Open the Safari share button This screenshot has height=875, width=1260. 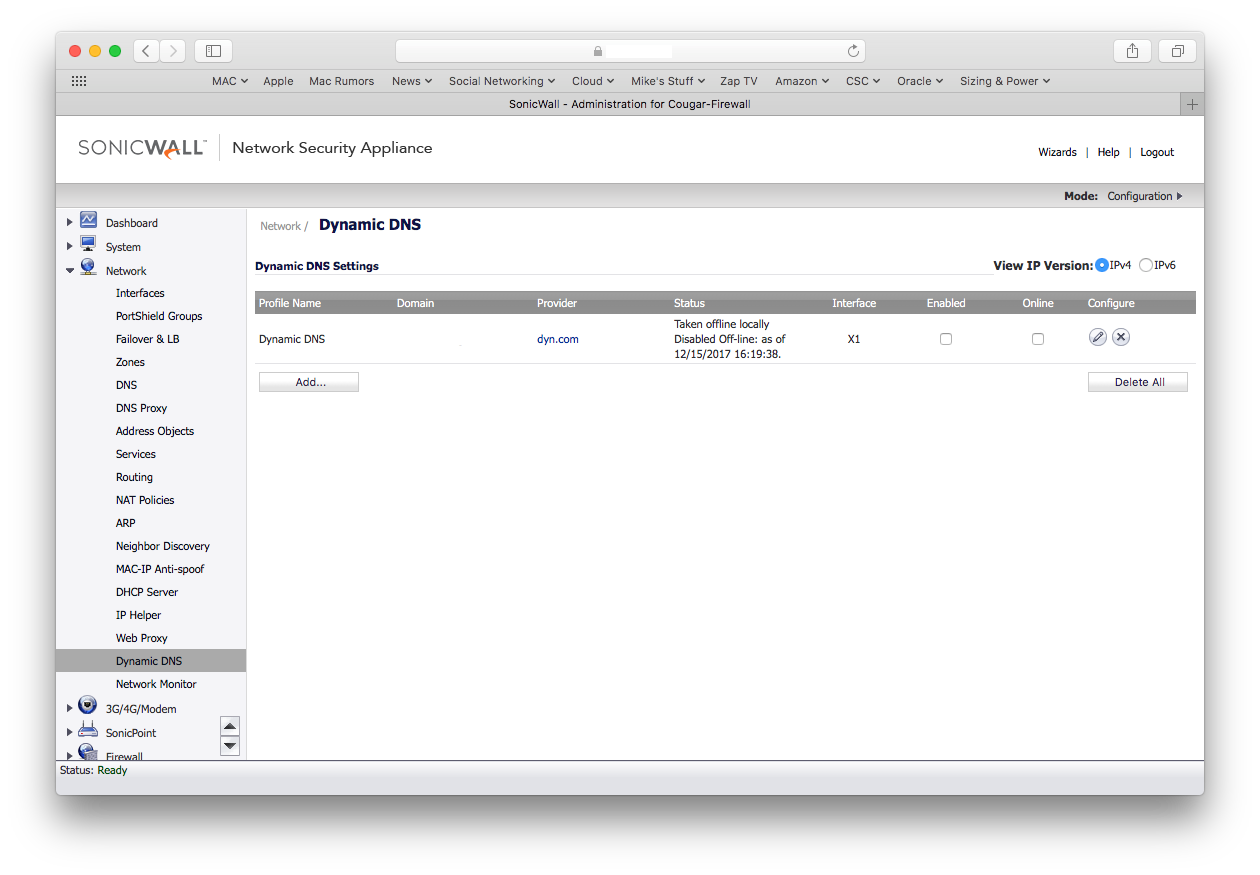(1132, 51)
